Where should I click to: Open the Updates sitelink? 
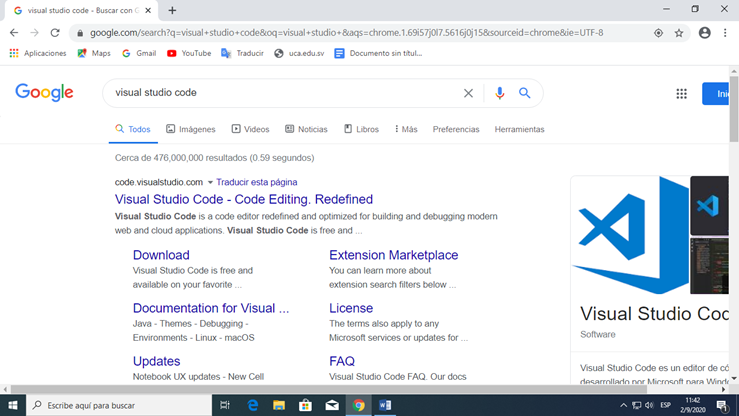(x=156, y=361)
